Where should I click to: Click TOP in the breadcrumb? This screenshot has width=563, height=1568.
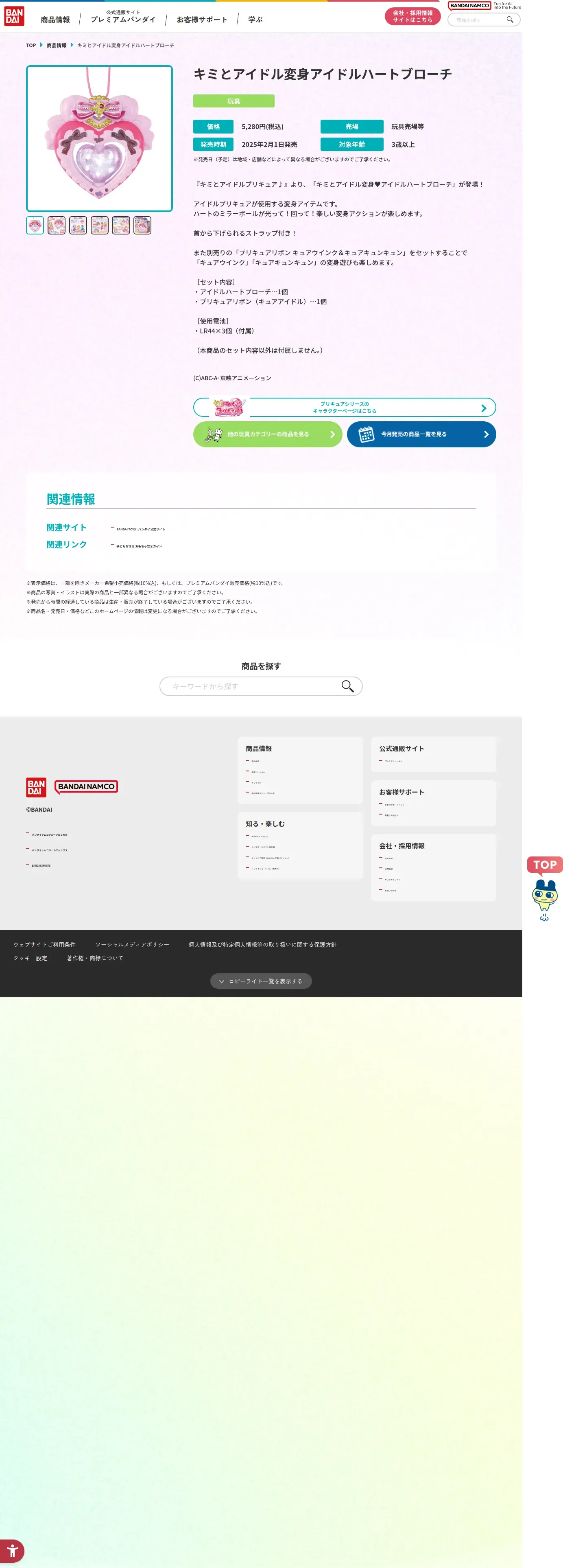pos(31,46)
